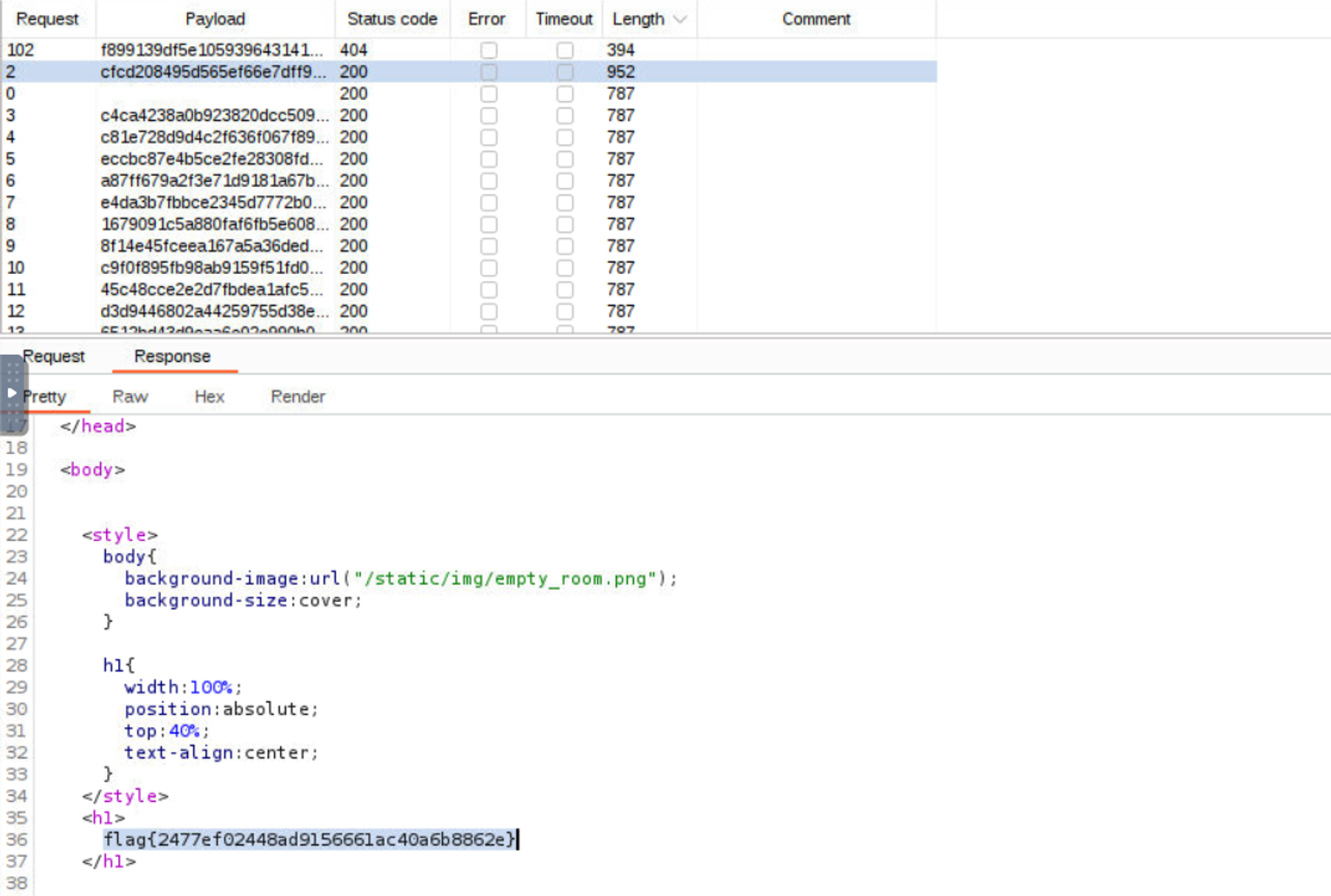Click the flag{2477ef...} text in response

(310, 839)
